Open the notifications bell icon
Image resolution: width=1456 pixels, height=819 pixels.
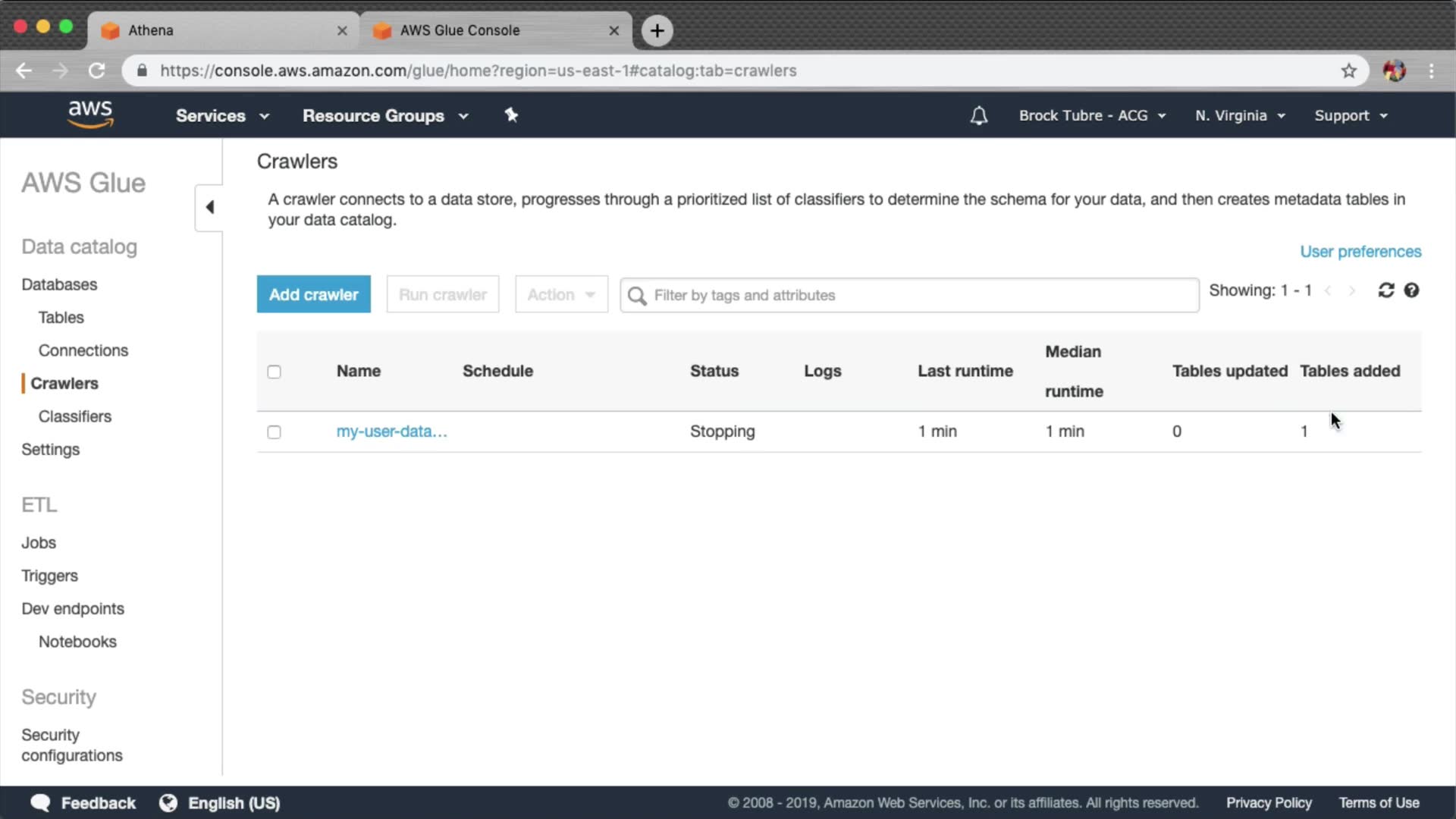978,116
